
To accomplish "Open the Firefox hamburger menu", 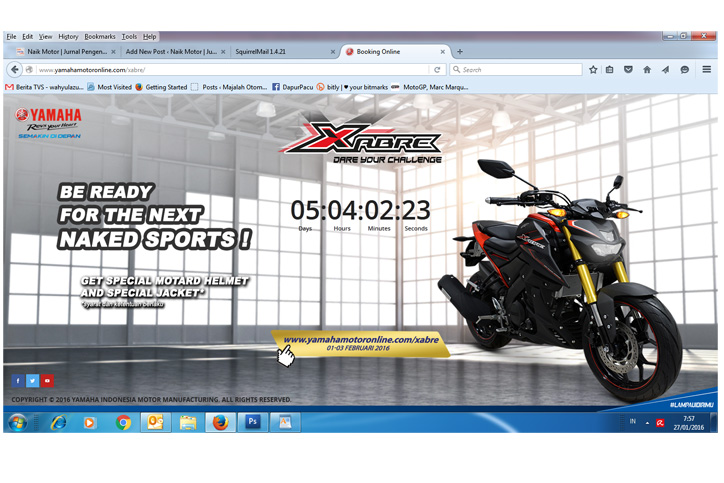I will coord(706,70).
